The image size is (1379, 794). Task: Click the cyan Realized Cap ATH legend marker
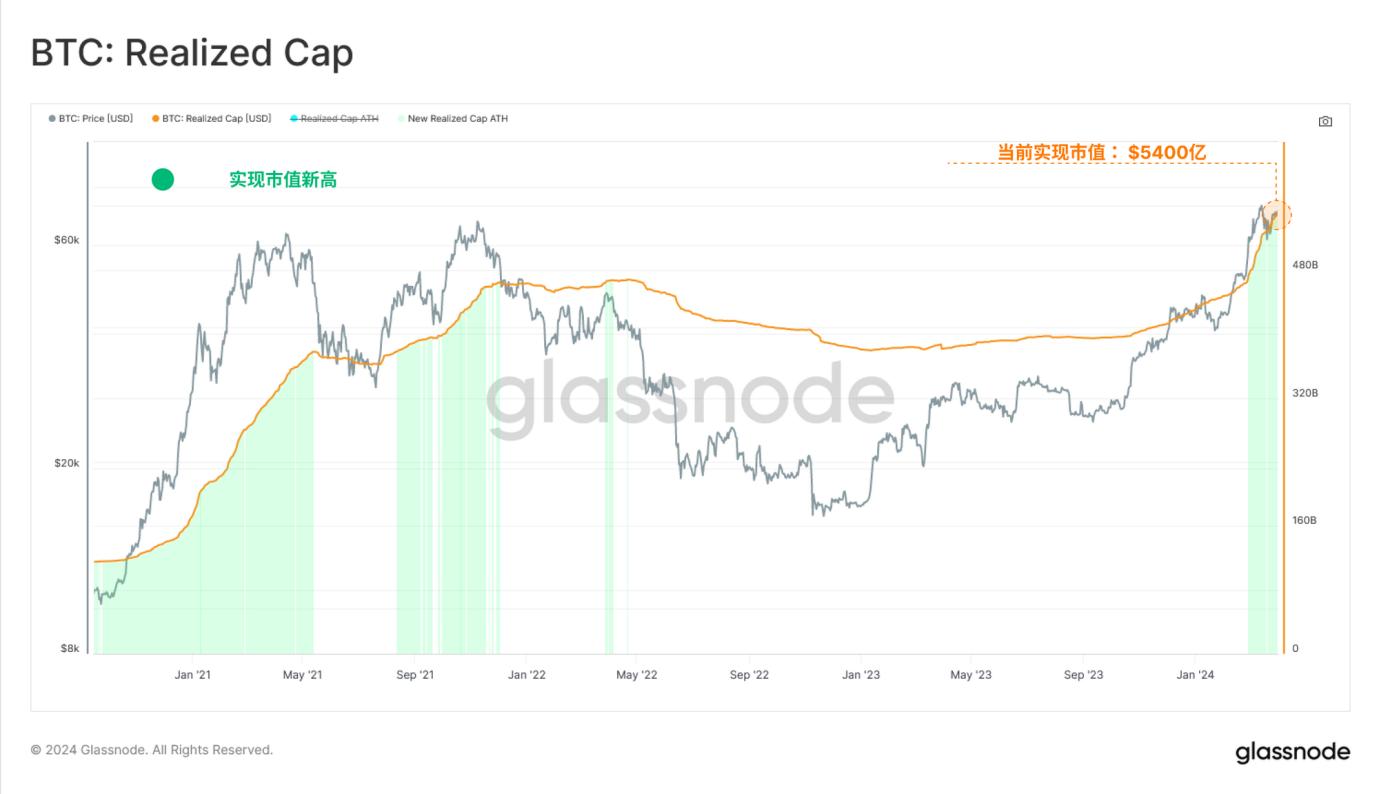coord(294,119)
